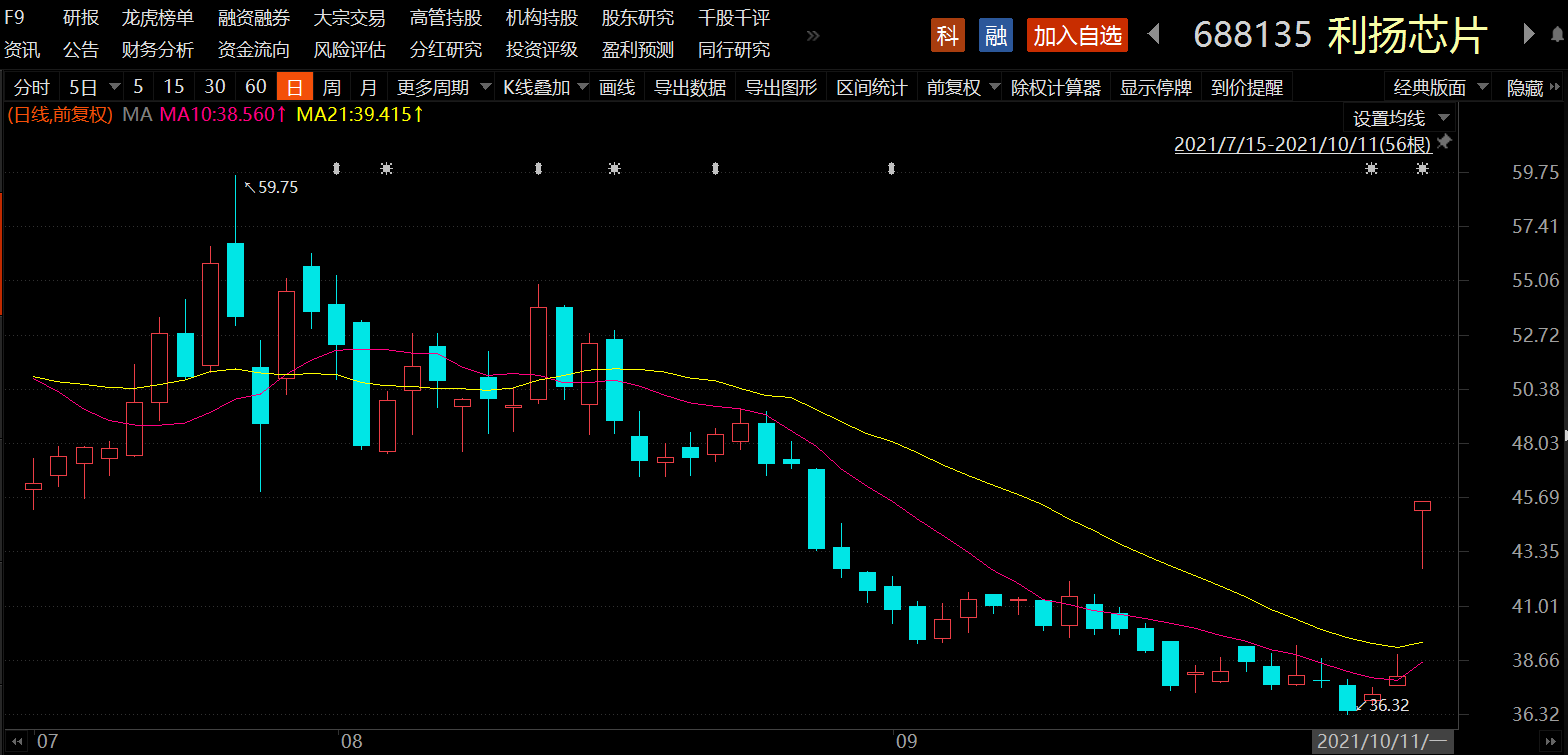Collapse side panel with 隐藏

(x=1534, y=87)
